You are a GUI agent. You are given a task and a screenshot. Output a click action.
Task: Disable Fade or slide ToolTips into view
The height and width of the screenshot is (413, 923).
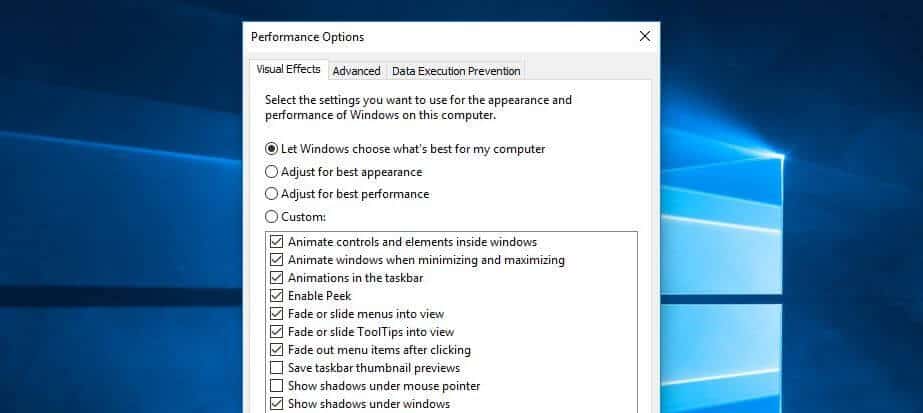point(276,332)
